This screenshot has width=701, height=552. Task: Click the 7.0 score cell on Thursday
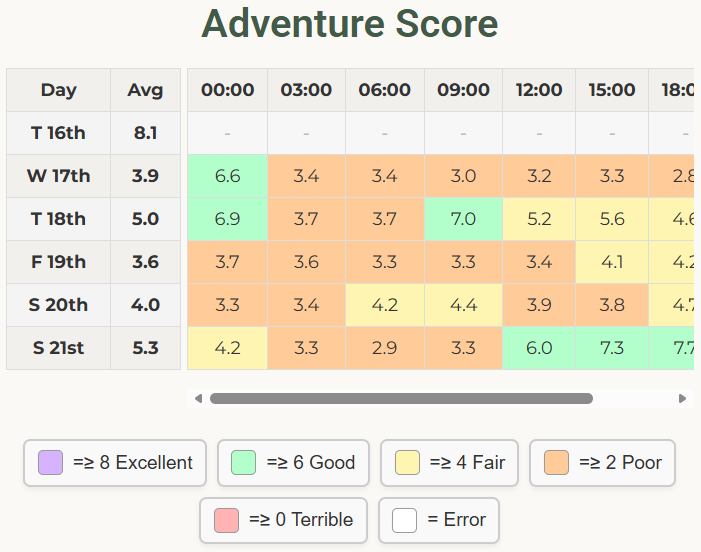click(463, 219)
